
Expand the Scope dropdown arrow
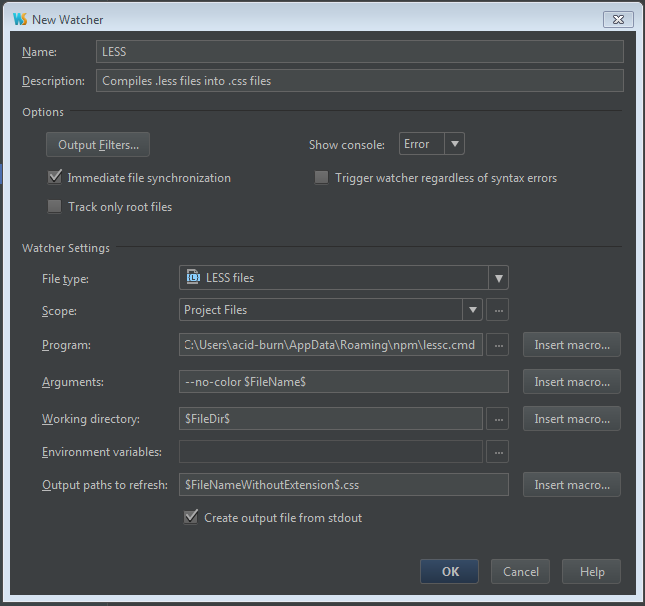(473, 310)
